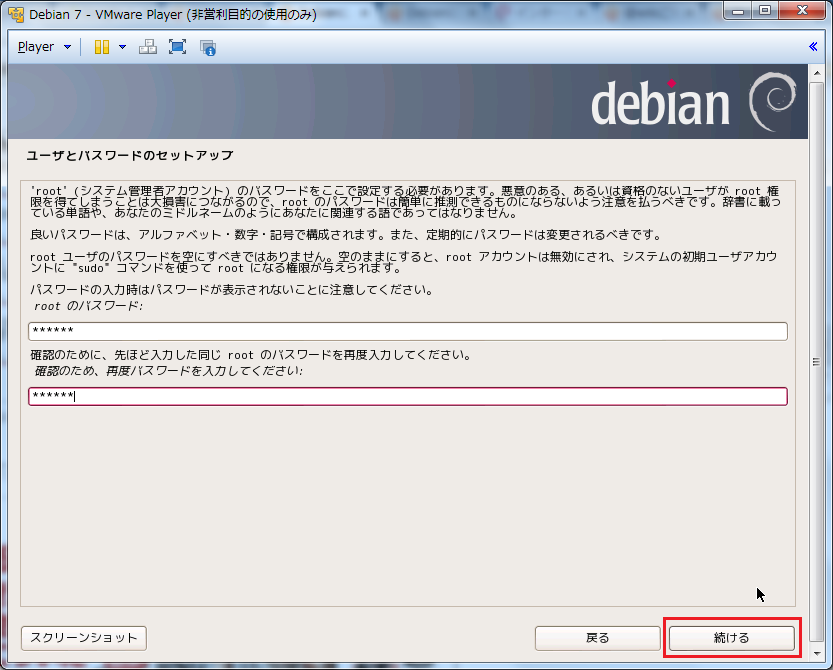Click the Unity mode toolbar icon
833x670 pixels.
tap(208, 47)
